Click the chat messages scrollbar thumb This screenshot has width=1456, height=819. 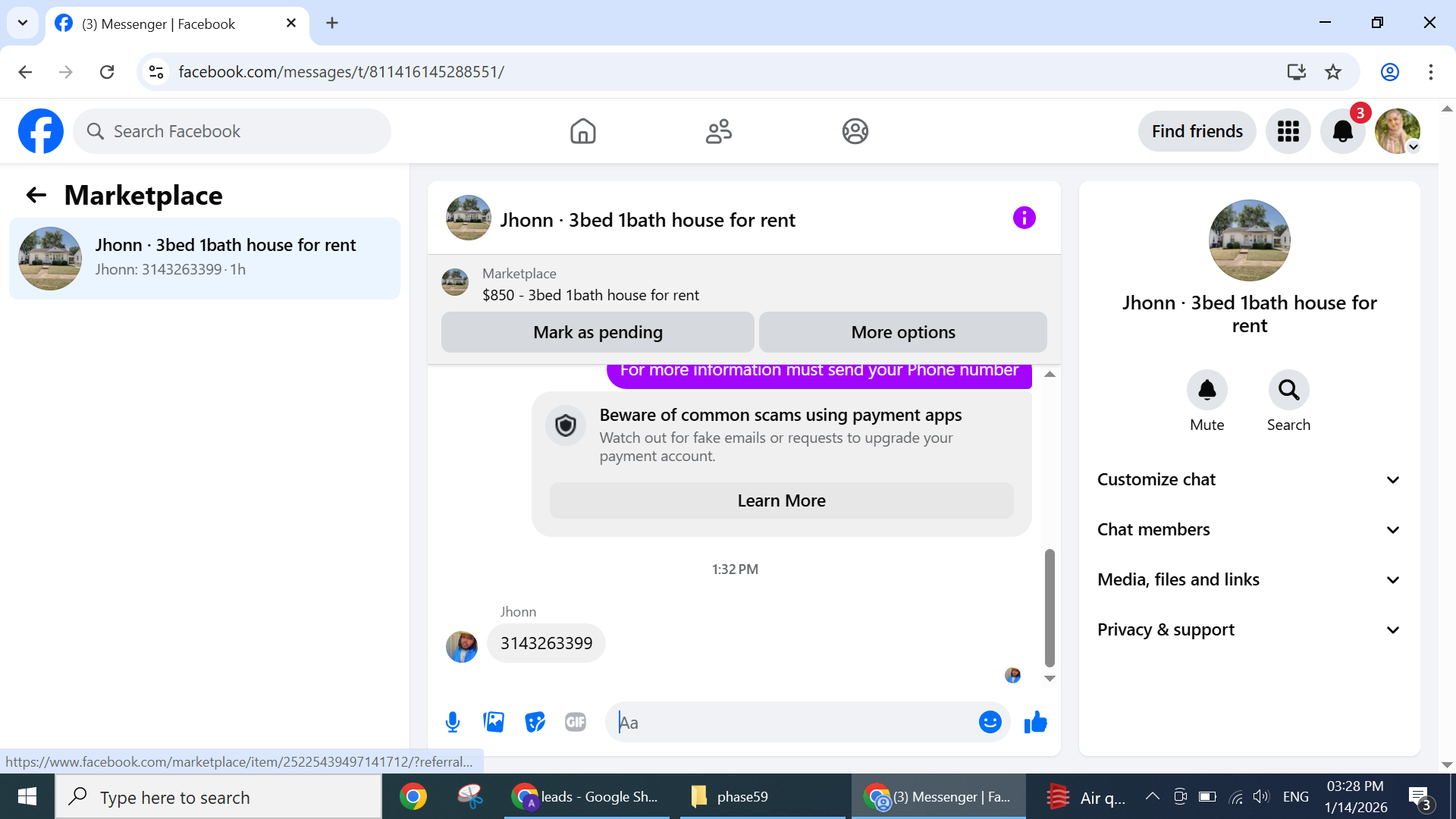[1050, 607]
